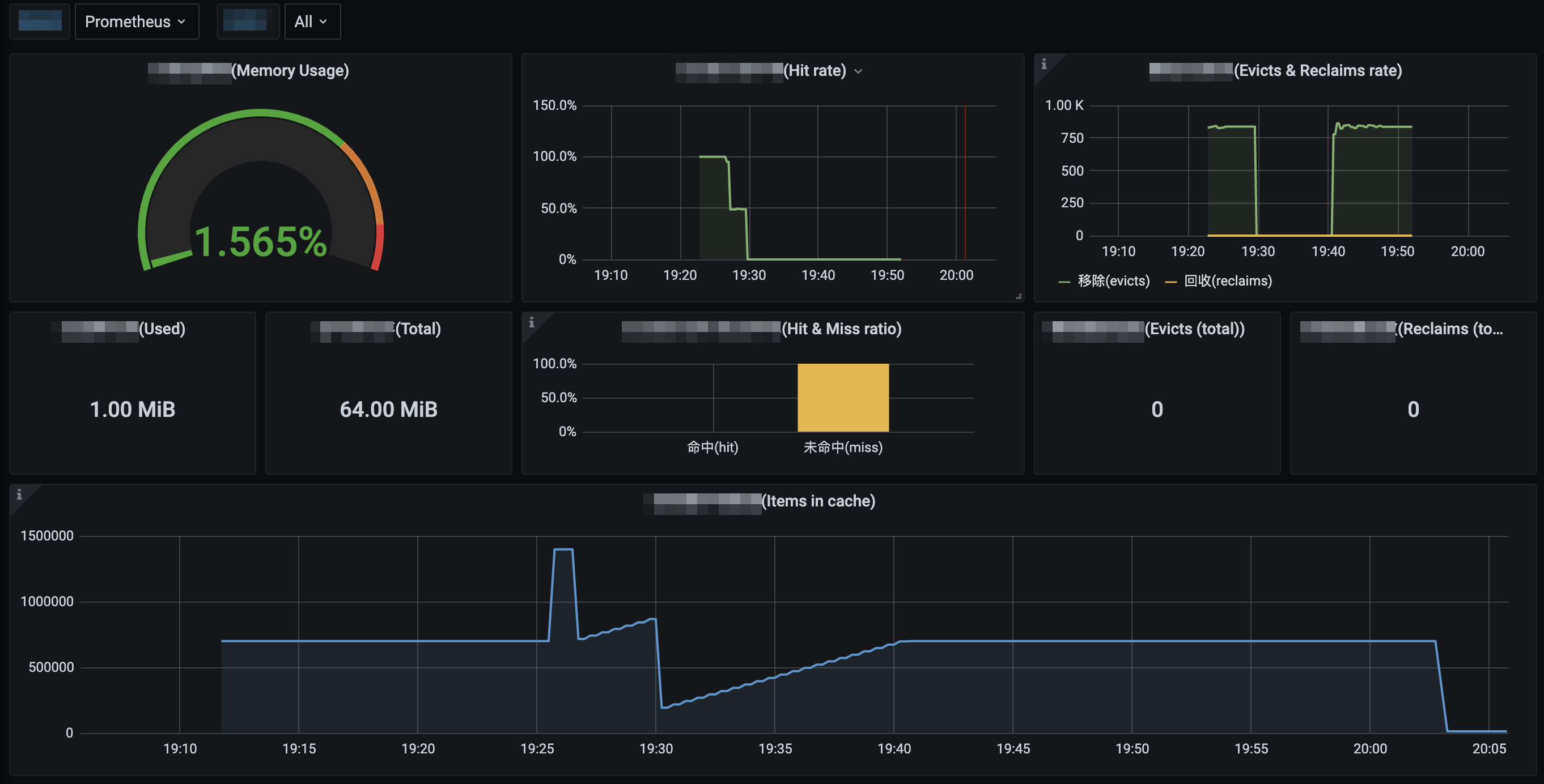Open the Memory Usage panel title menu

click(290, 71)
